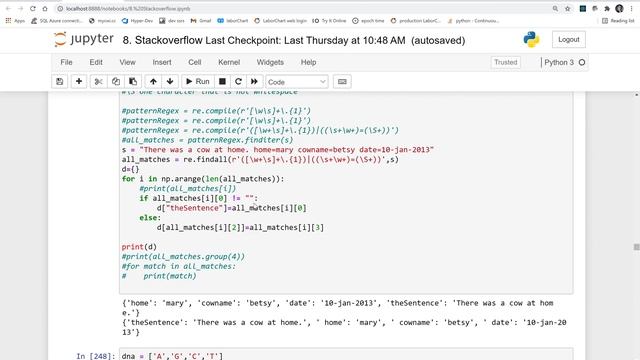Click the for i in np.arange loop line
This screenshot has height=360, width=640.
203,179
